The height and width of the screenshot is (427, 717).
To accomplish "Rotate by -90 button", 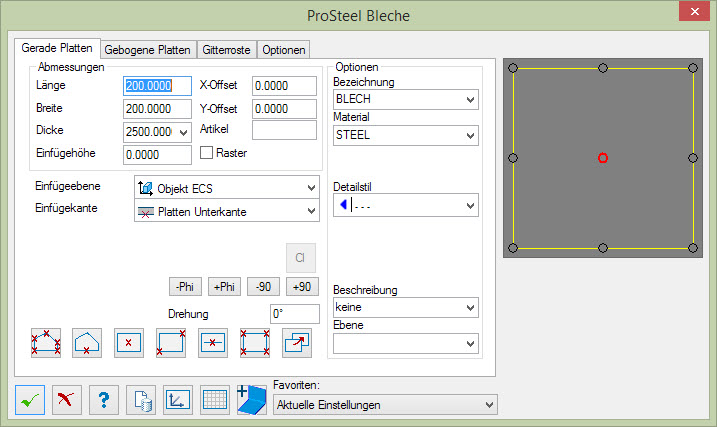I will (x=263, y=287).
